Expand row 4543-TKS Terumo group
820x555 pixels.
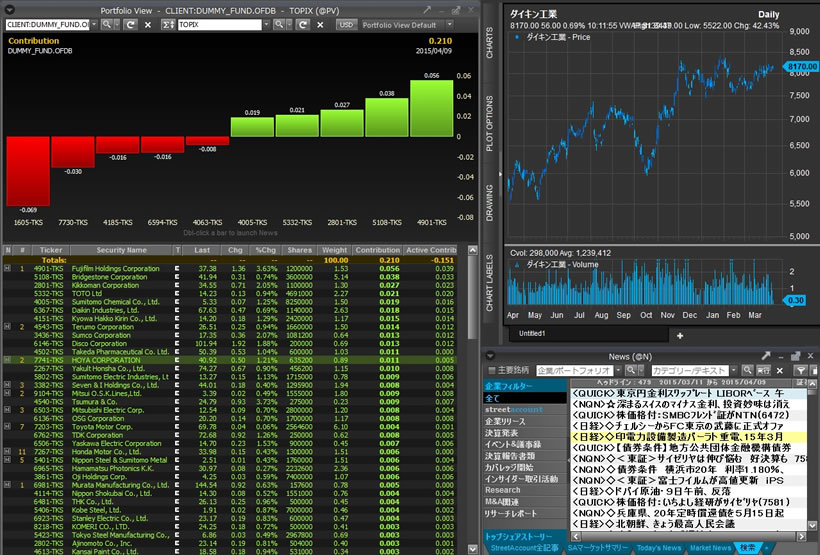point(7,326)
